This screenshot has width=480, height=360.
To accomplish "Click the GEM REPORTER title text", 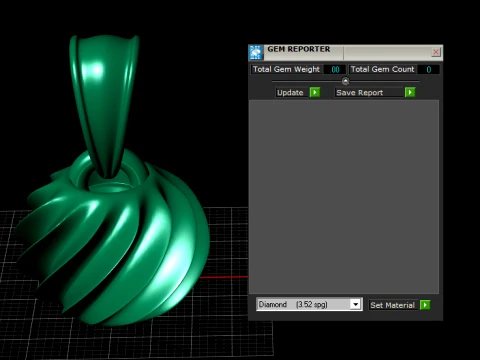I will [x=299, y=49].
